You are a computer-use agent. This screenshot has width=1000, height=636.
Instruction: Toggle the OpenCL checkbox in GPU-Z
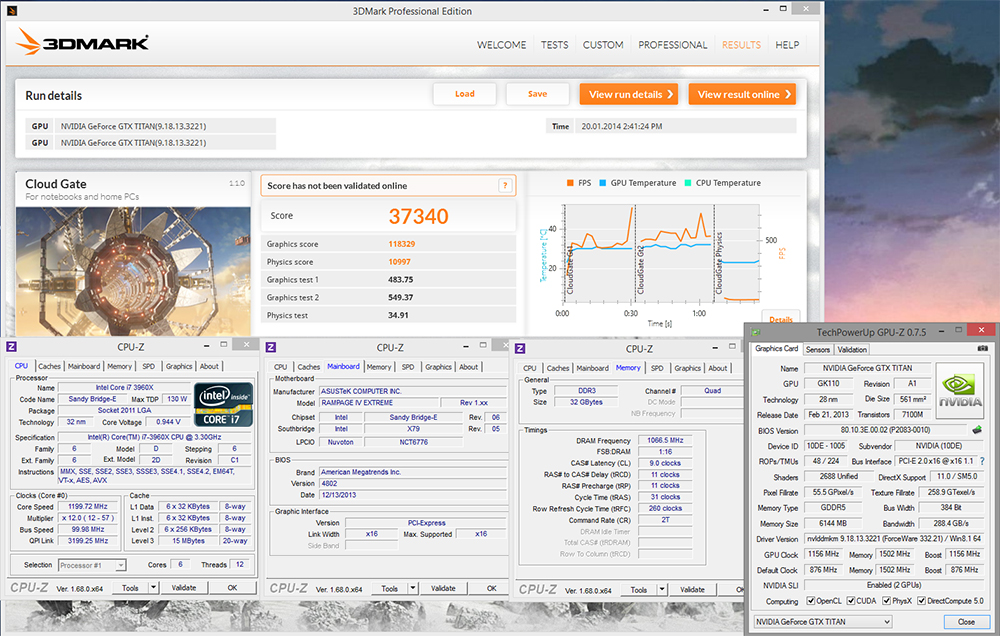pyautogui.click(x=811, y=601)
